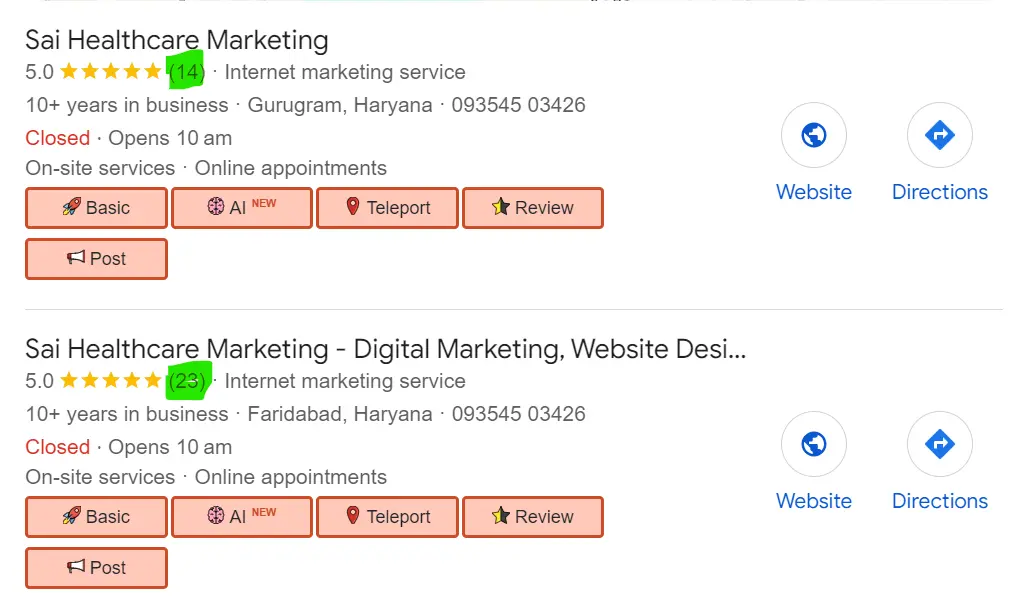Click Post button in Gurugram listing

pos(97,259)
